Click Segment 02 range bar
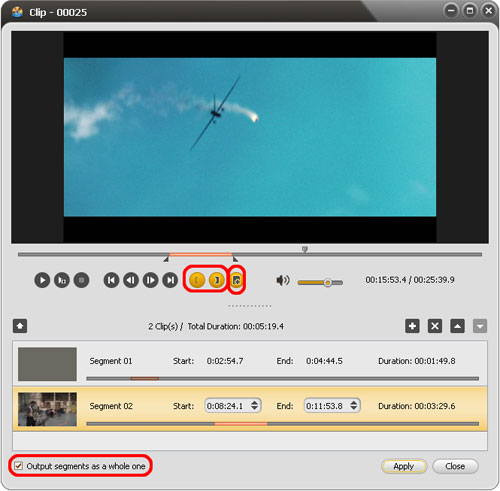500x491 pixels. tap(283, 424)
